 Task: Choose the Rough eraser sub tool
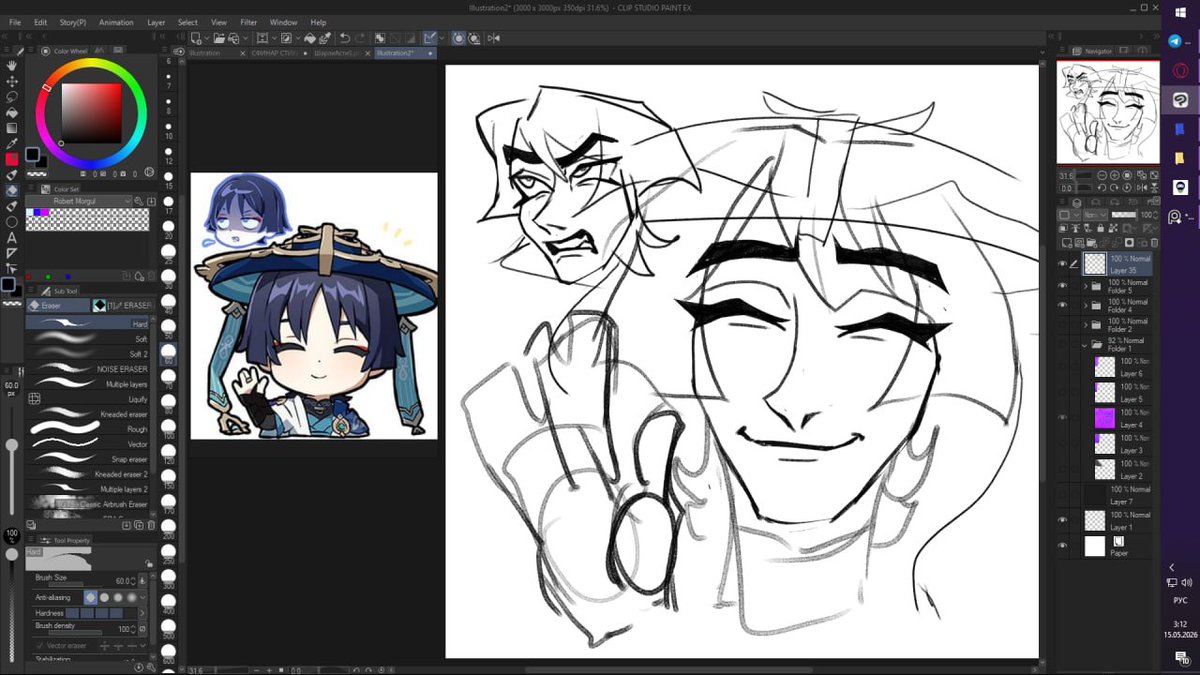pyautogui.click(x=88, y=429)
